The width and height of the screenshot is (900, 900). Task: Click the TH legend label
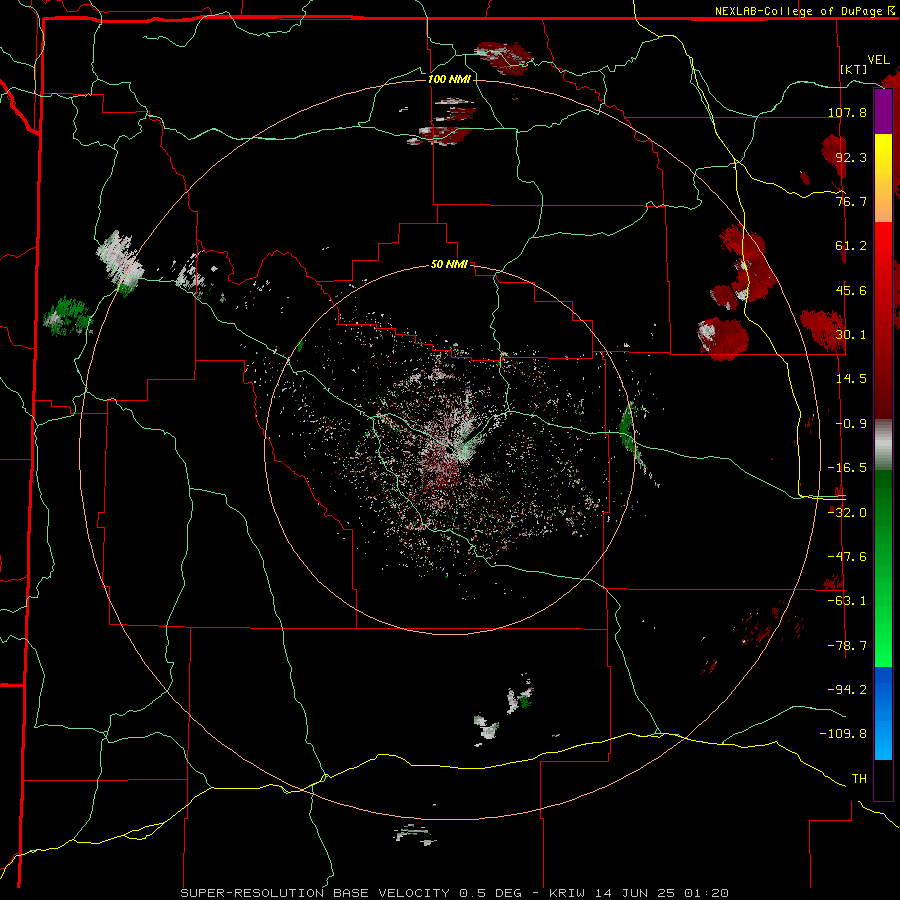click(x=859, y=779)
